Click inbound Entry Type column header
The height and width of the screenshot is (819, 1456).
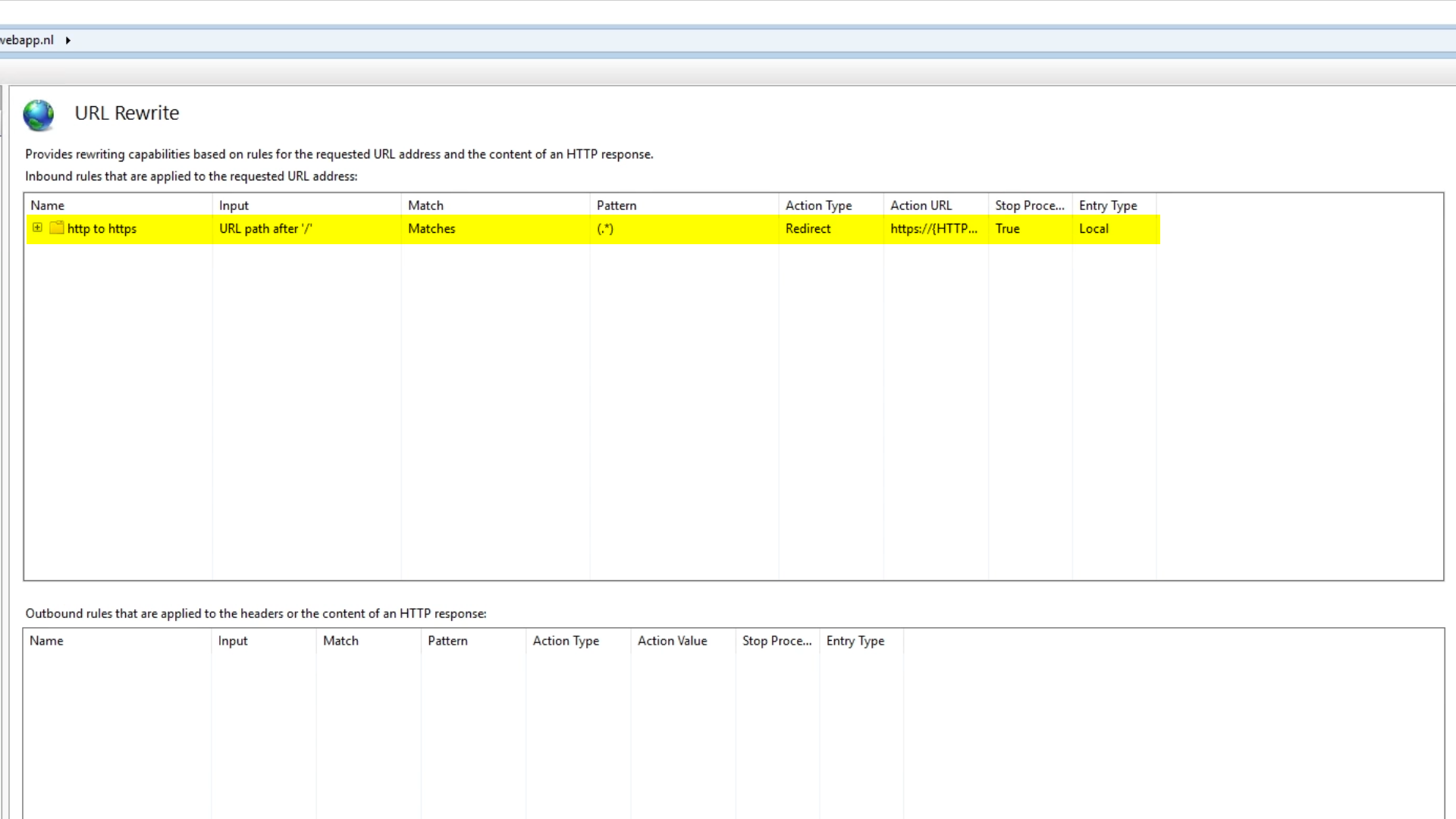(x=1107, y=206)
